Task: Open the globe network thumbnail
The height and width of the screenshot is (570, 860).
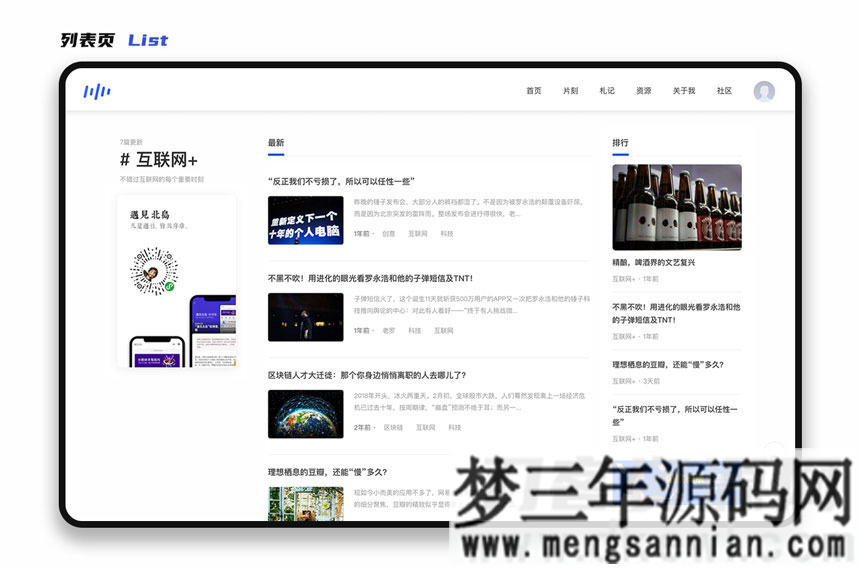Action: coord(305,414)
